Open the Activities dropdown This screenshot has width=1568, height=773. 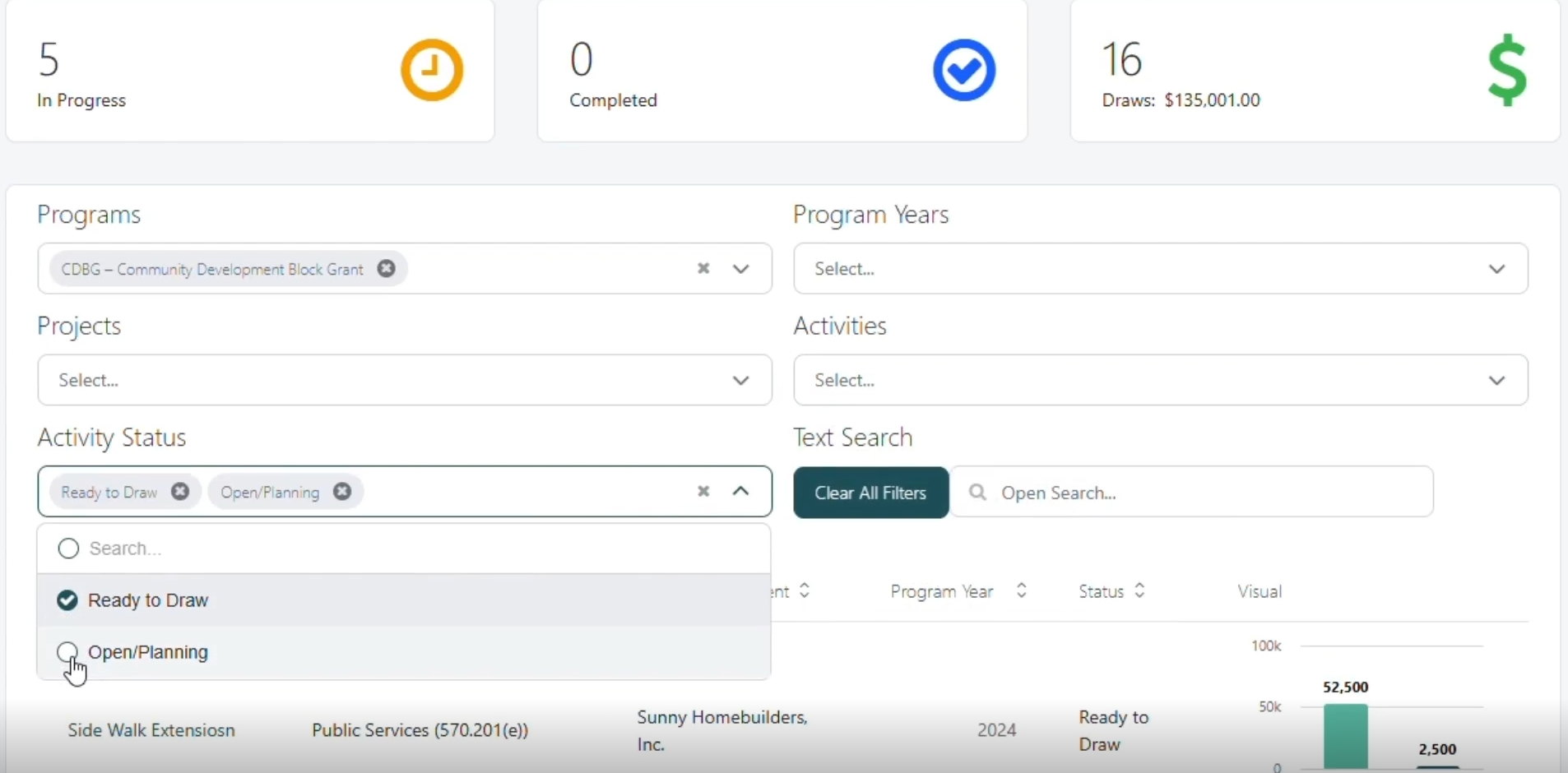(x=1161, y=380)
